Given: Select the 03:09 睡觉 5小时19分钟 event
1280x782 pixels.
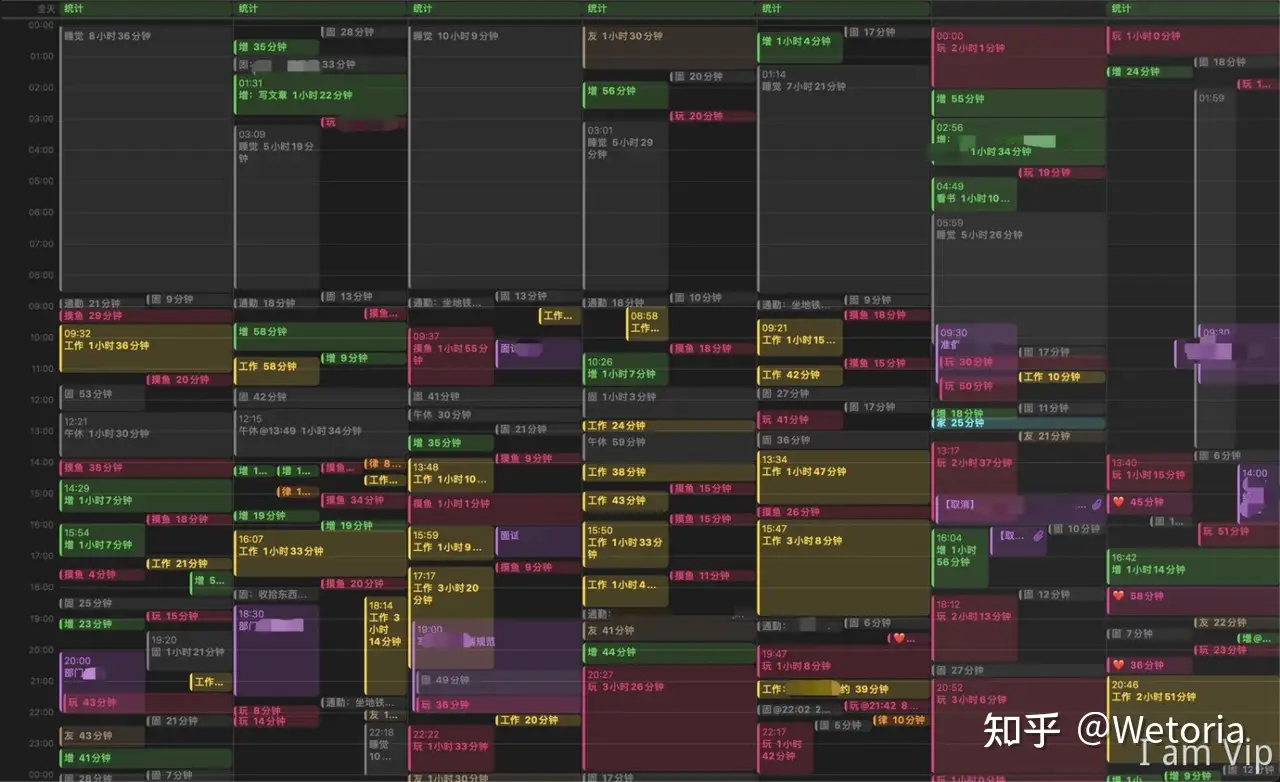Looking at the screenshot, I should [277, 208].
